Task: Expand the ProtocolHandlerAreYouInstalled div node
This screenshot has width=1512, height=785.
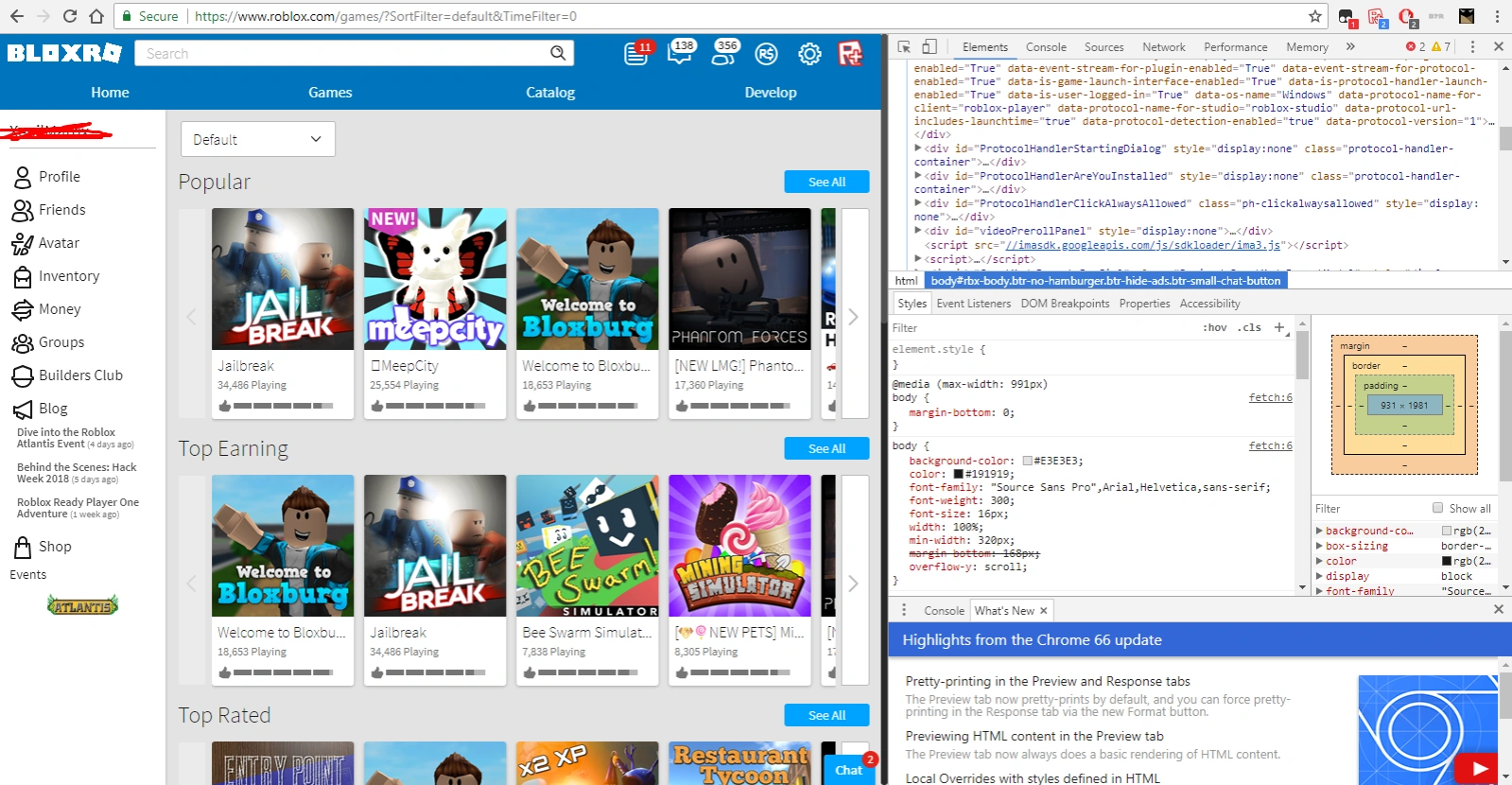Action: [918, 176]
